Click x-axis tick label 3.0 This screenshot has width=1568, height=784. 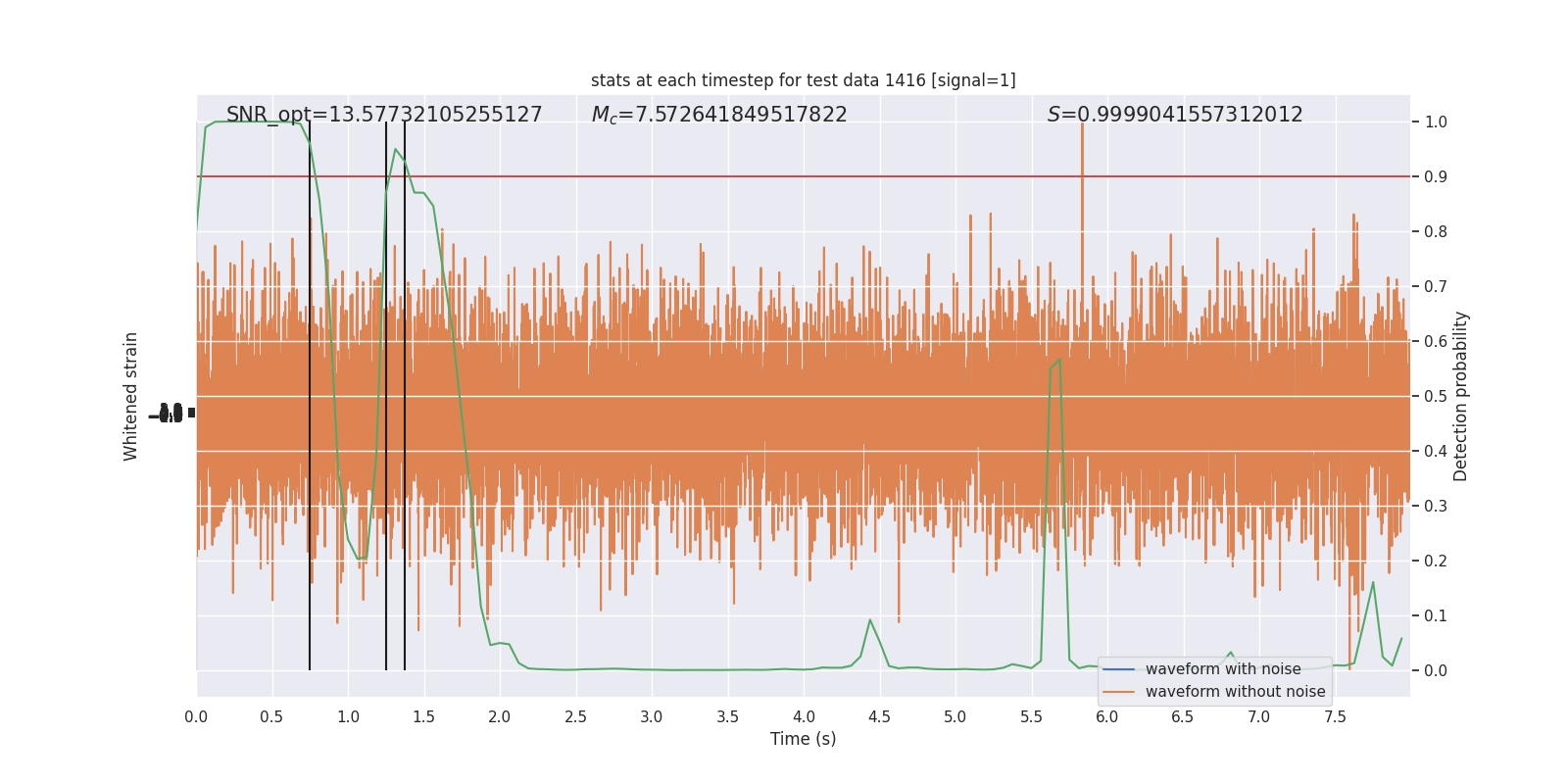pos(652,717)
